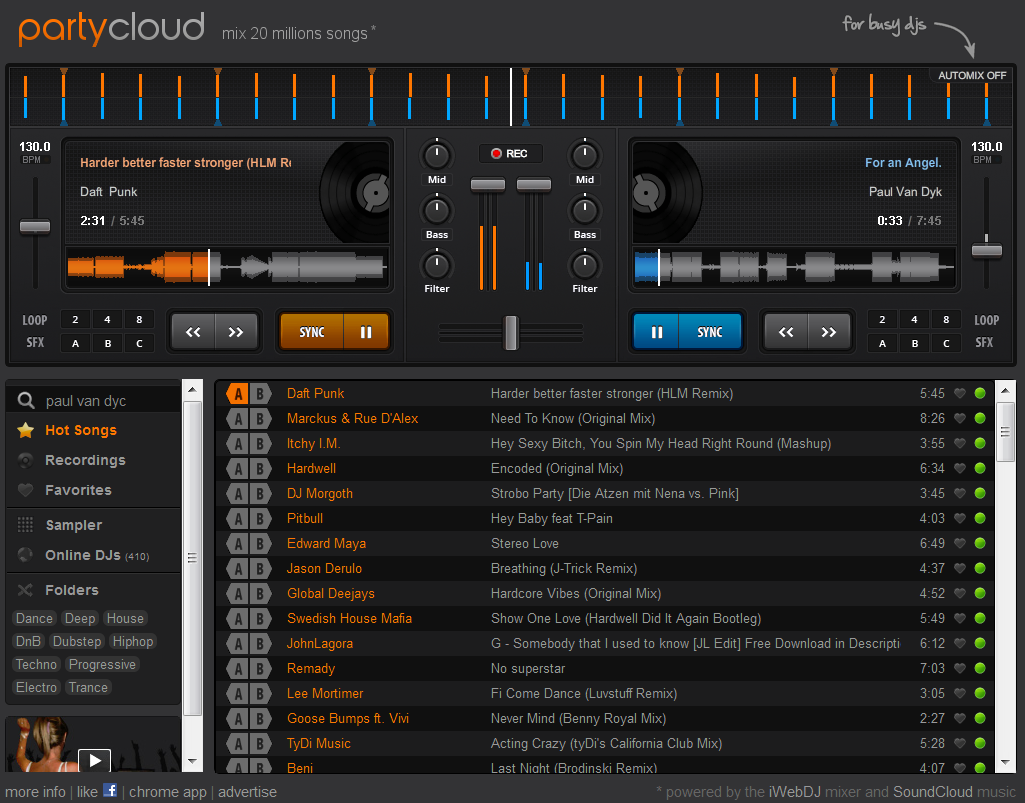Select the Hot Songs star icon

pyautogui.click(x=24, y=430)
